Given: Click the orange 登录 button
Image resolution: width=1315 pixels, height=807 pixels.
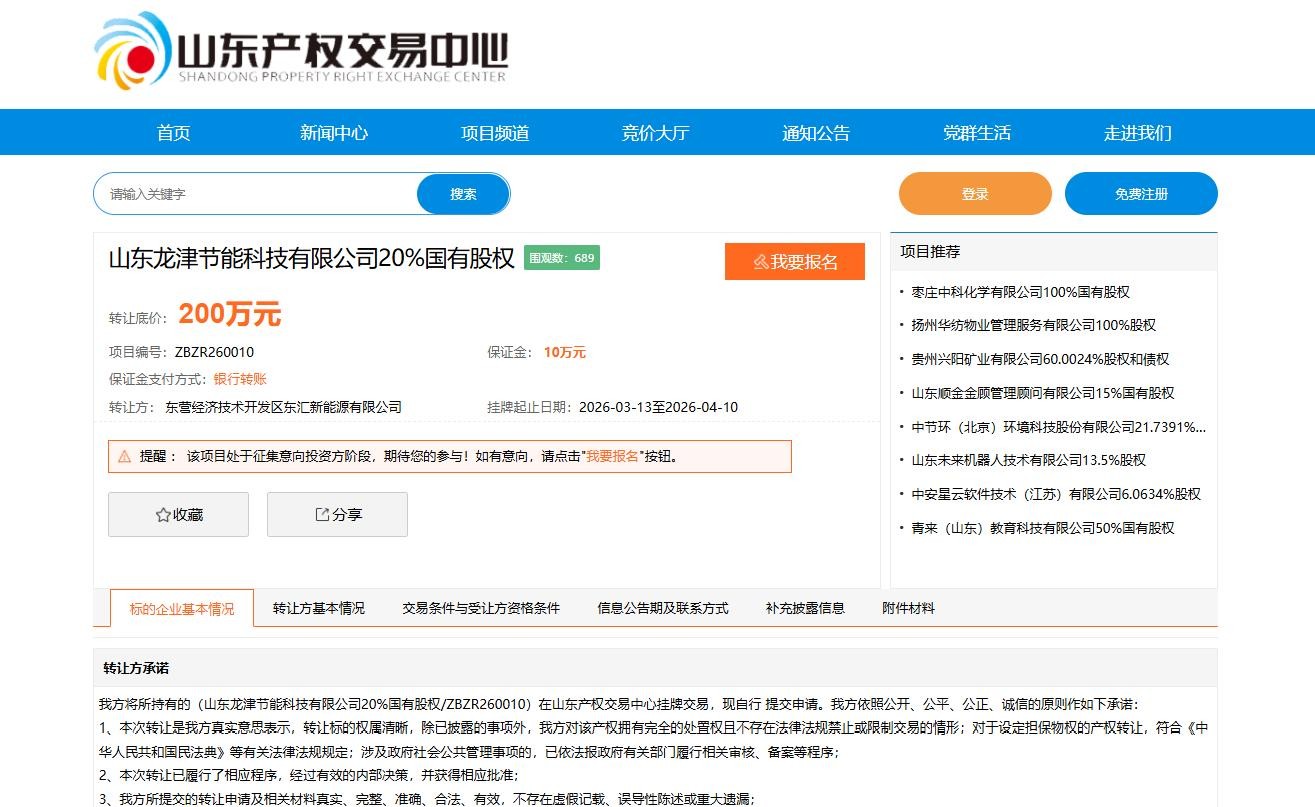Looking at the screenshot, I should point(975,194).
